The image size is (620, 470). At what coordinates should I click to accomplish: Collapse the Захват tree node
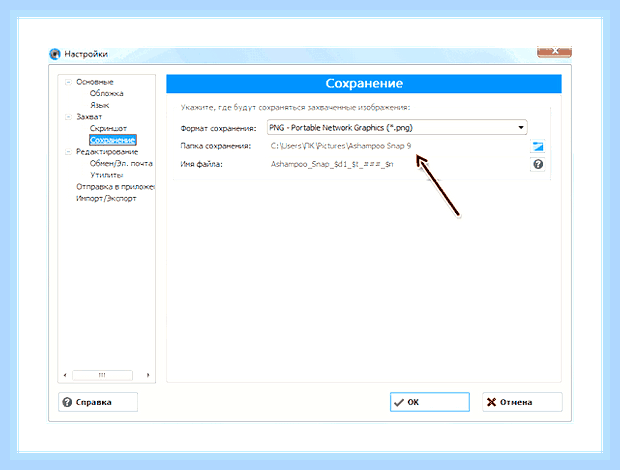coord(68,117)
